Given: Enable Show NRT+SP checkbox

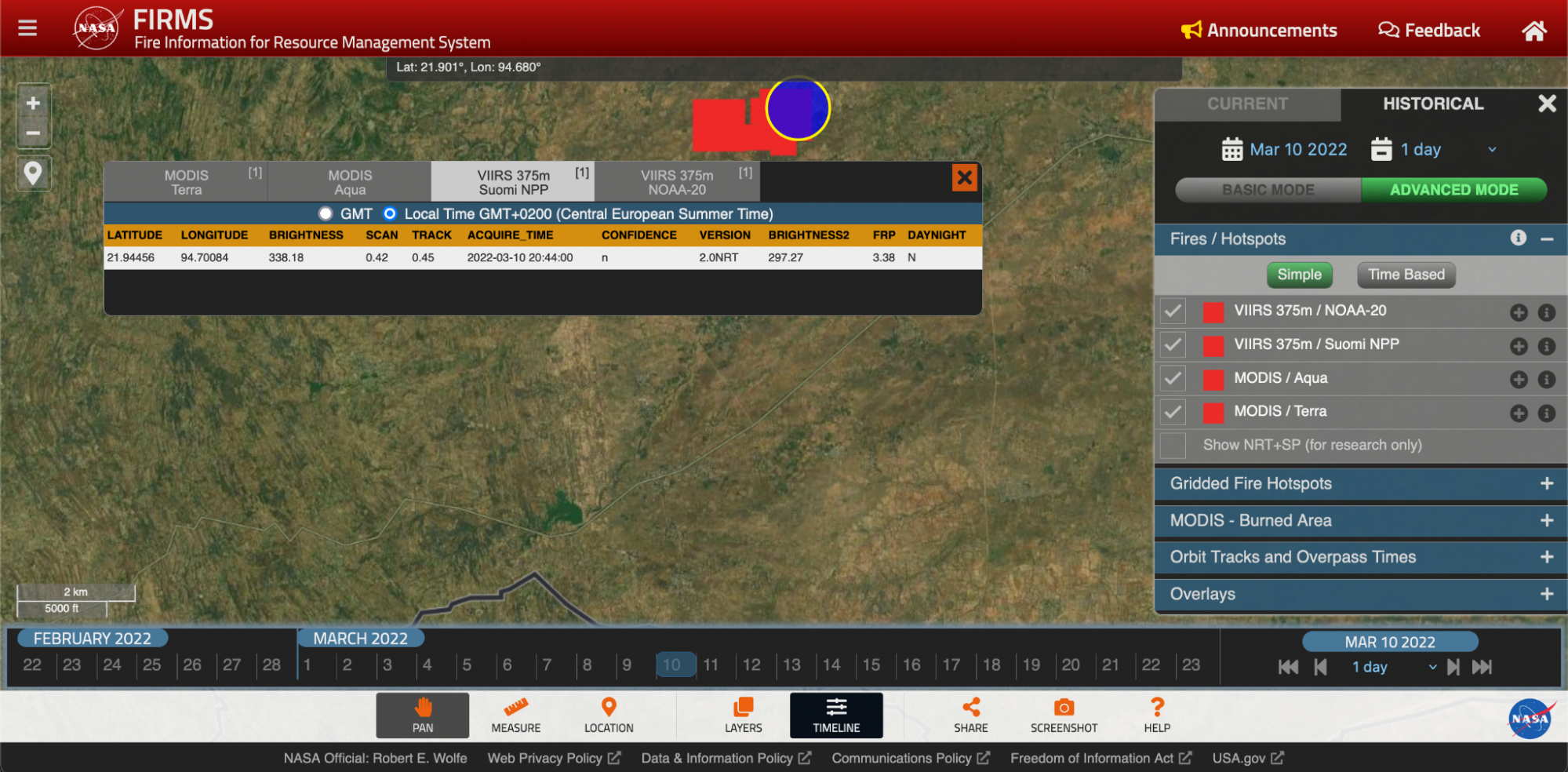Looking at the screenshot, I should (1173, 446).
